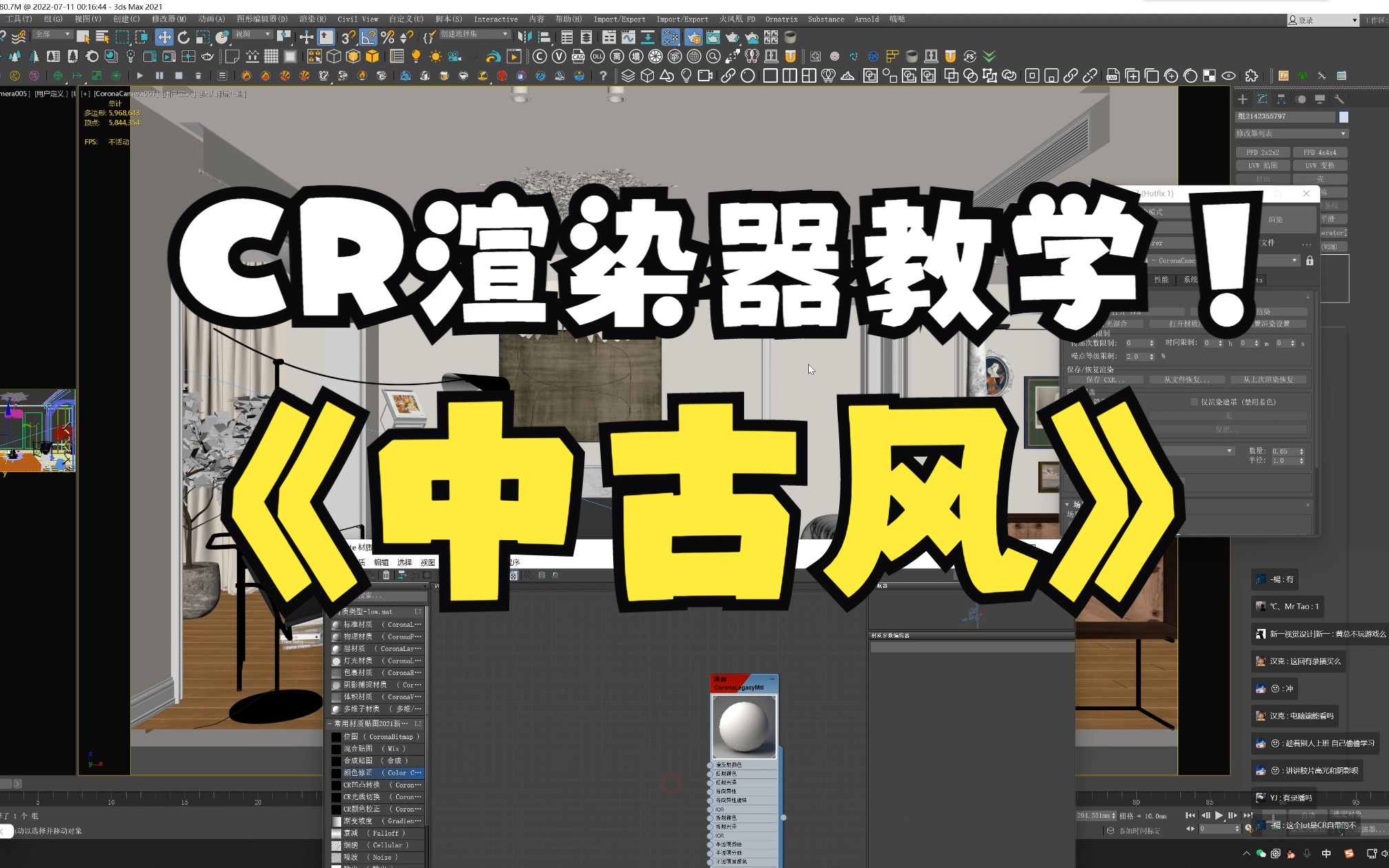This screenshot has width=1389, height=868.
Task: Open the 视图 coordinate system dropdown
Action: pyautogui.click(x=252, y=34)
